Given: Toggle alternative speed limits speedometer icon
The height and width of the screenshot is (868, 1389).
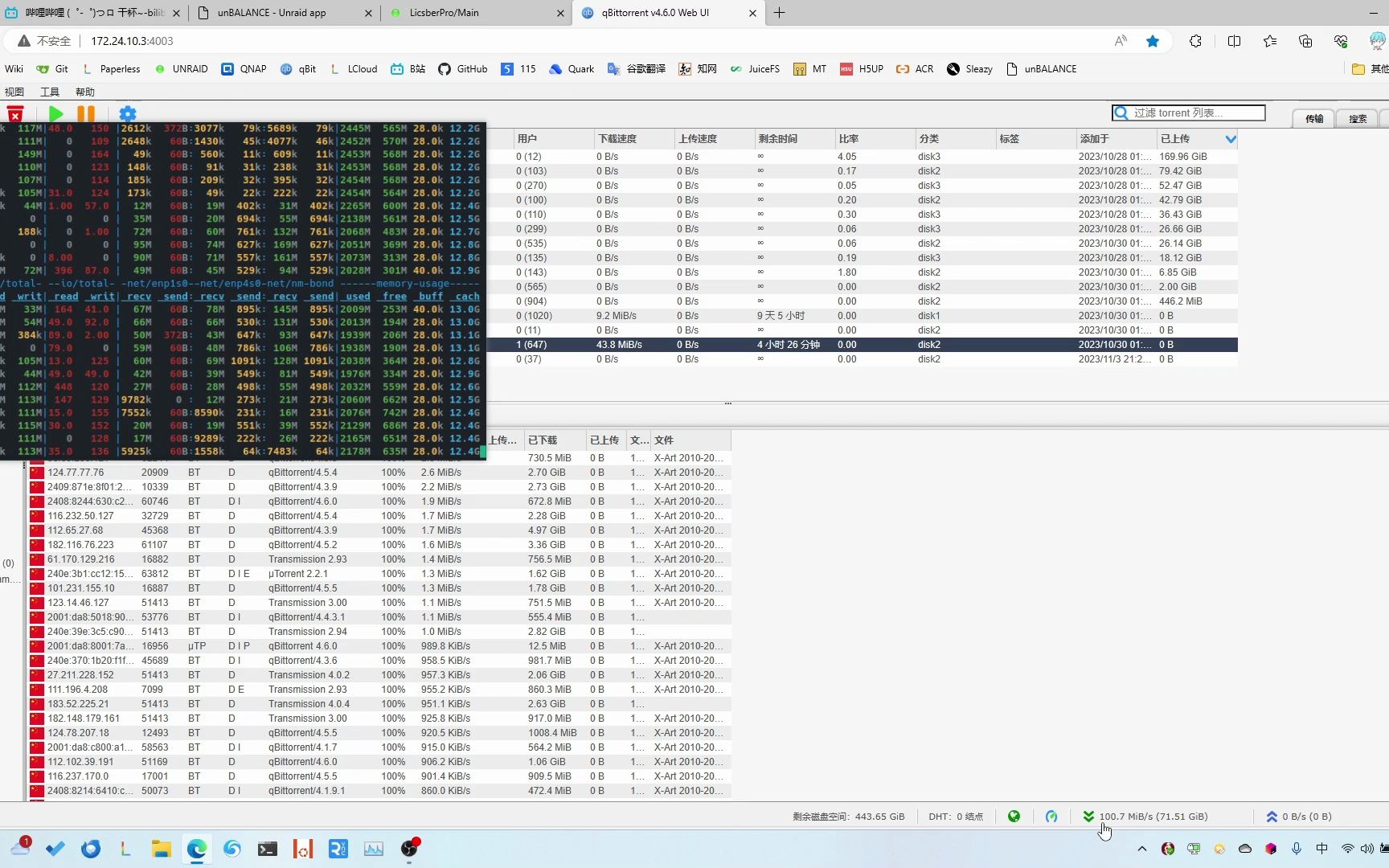Looking at the screenshot, I should (x=1051, y=817).
